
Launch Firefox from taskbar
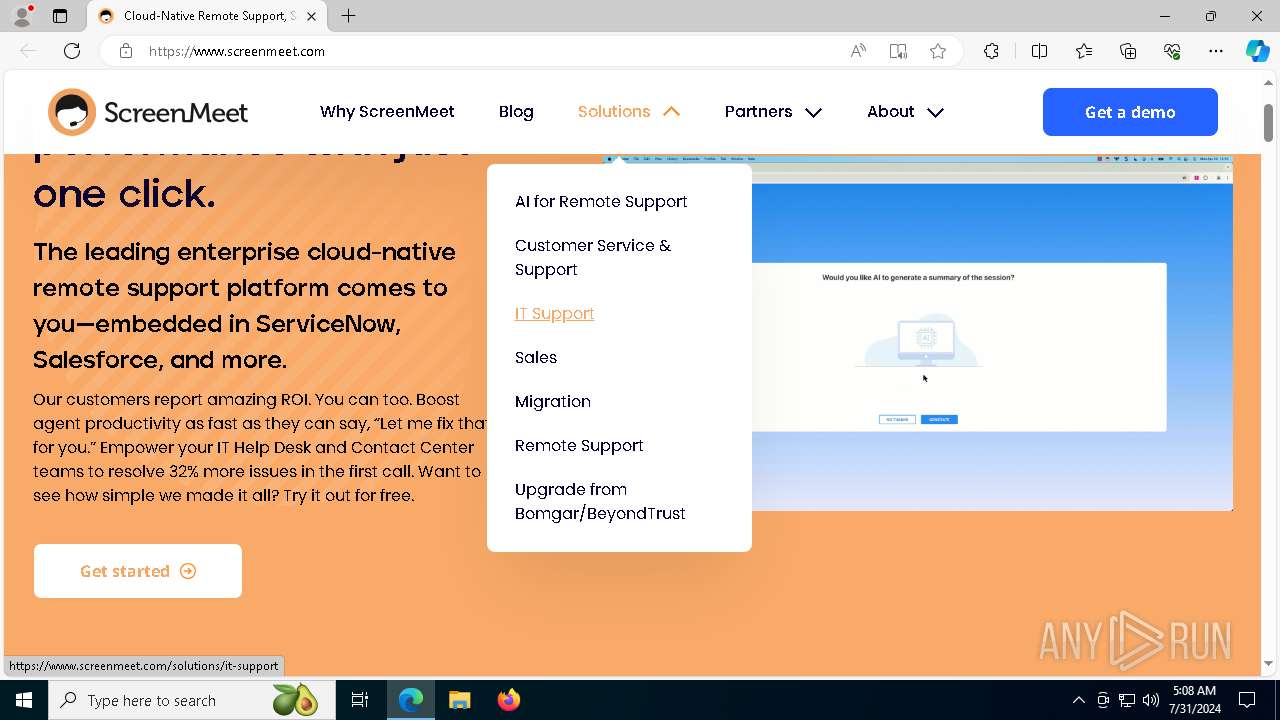pyautogui.click(x=508, y=700)
